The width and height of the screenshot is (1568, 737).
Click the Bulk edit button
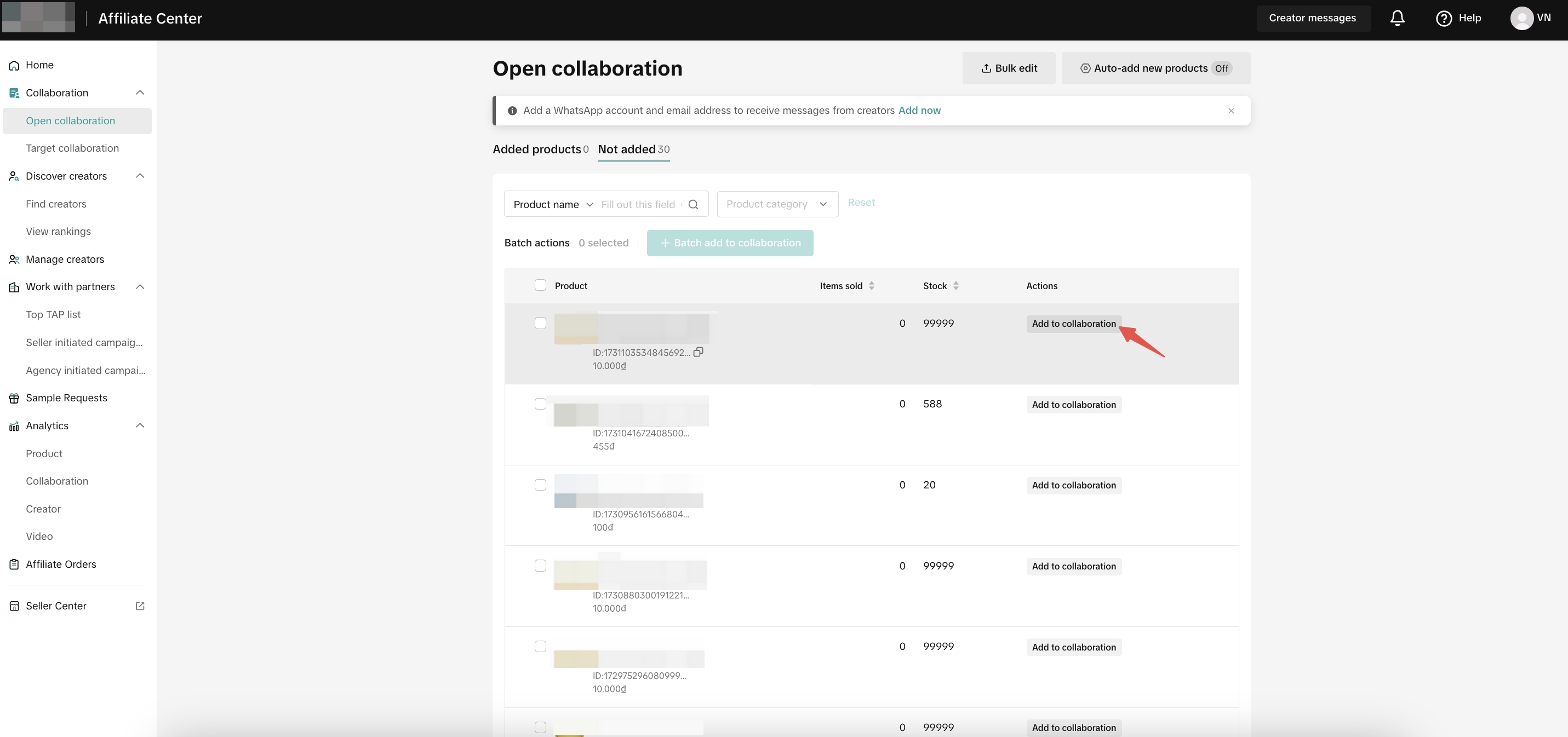[1009, 68]
